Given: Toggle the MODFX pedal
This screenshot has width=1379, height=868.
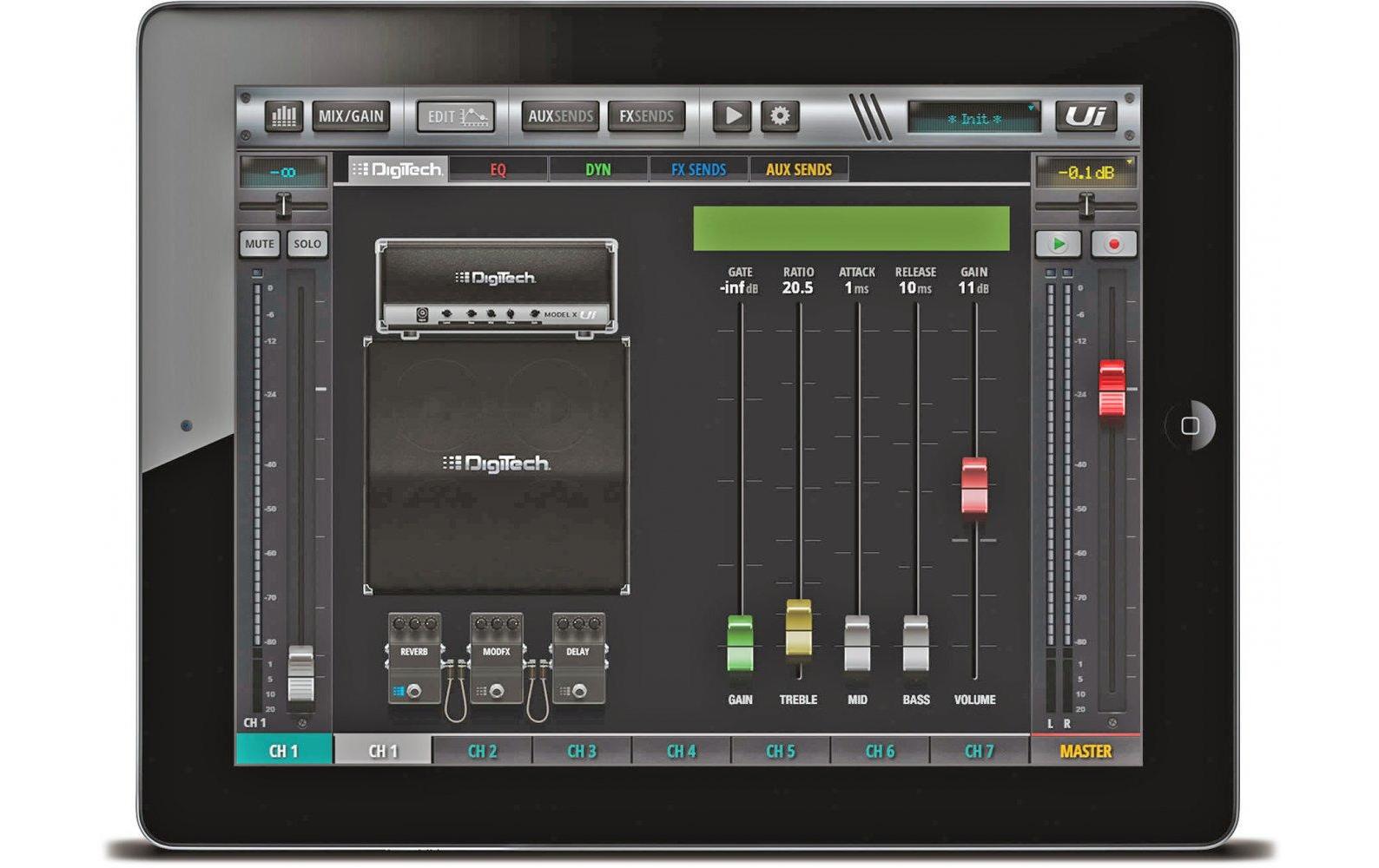Looking at the screenshot, I should 497,658.
